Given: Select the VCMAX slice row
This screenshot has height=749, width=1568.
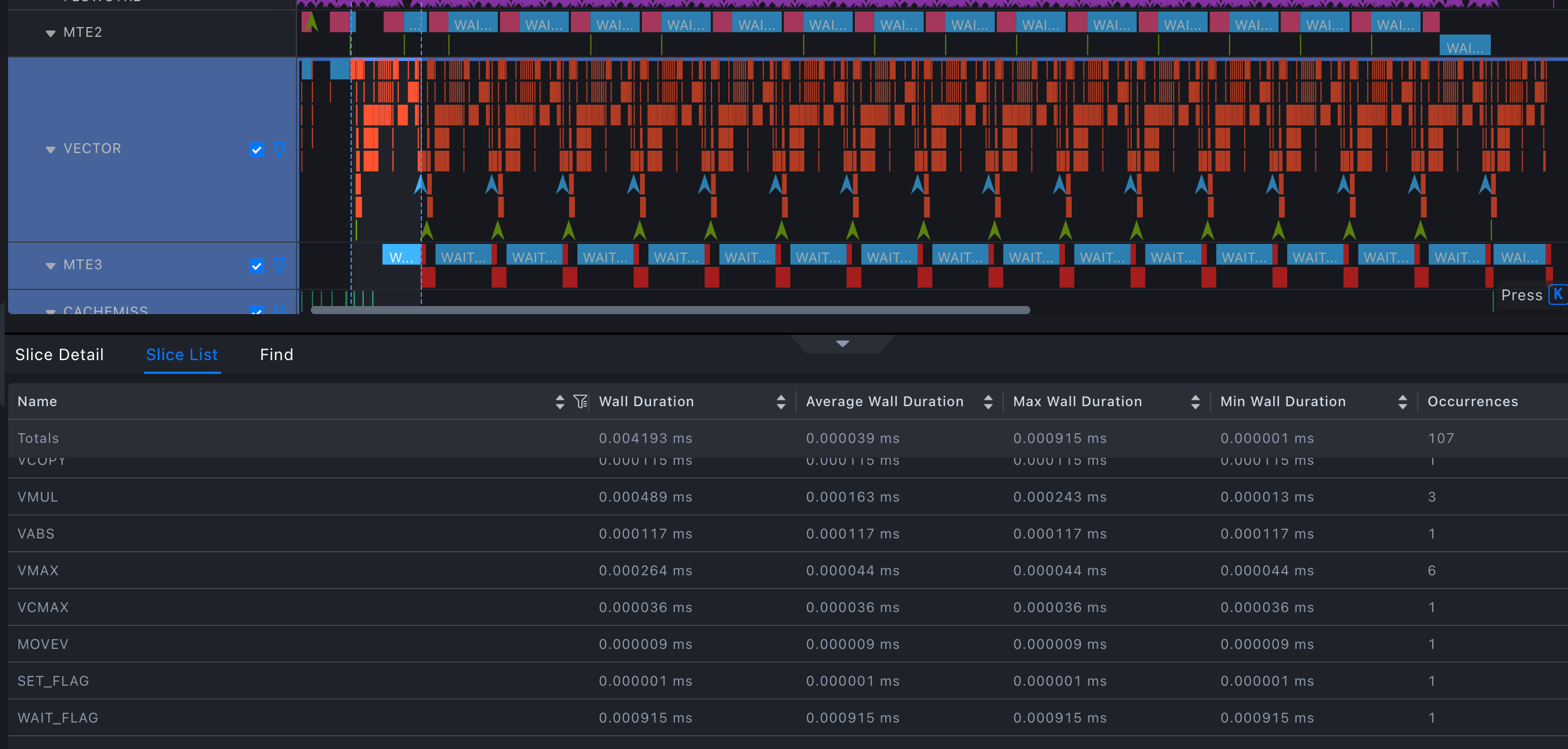Looking at the screenshot, I should point(787,607).
